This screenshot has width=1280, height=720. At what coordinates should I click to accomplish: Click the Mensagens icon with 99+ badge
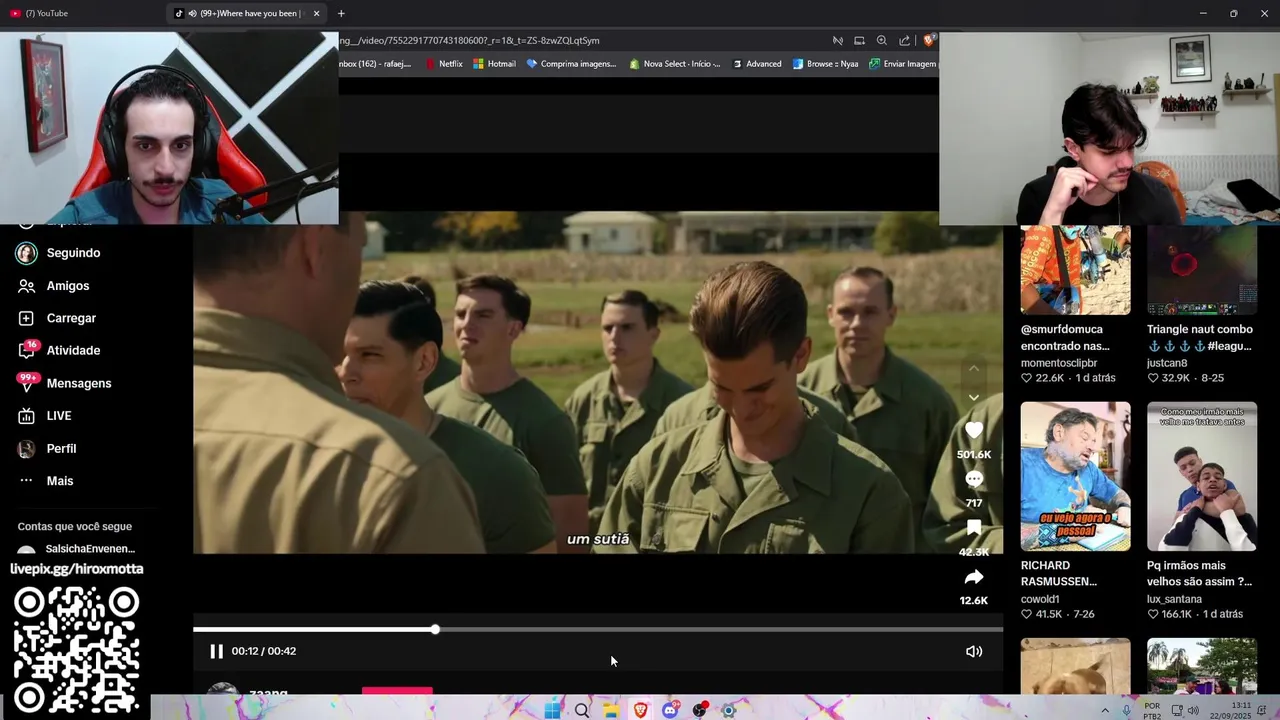(28, 383)
